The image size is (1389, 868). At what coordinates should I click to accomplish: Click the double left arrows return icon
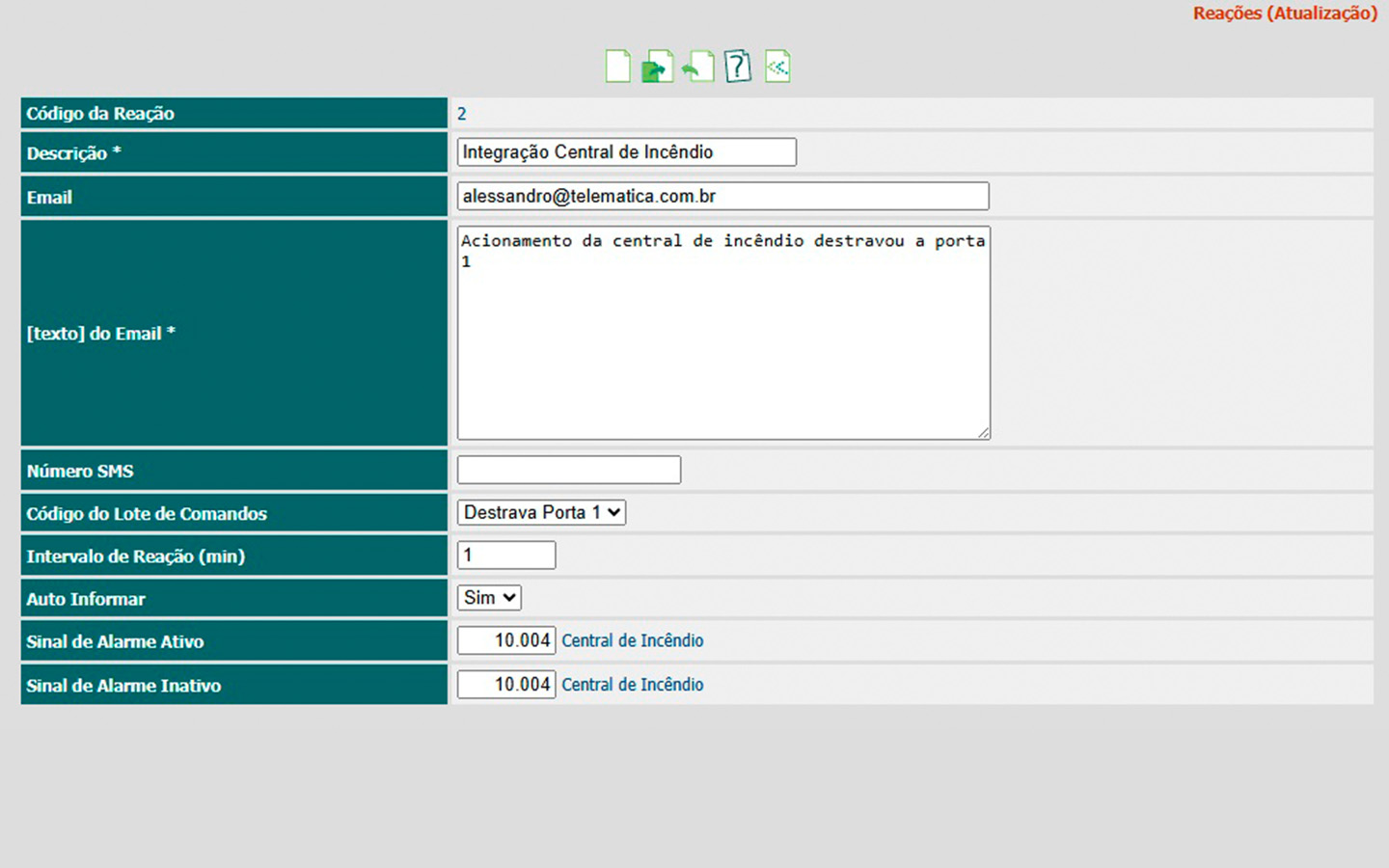click(777, 67)
